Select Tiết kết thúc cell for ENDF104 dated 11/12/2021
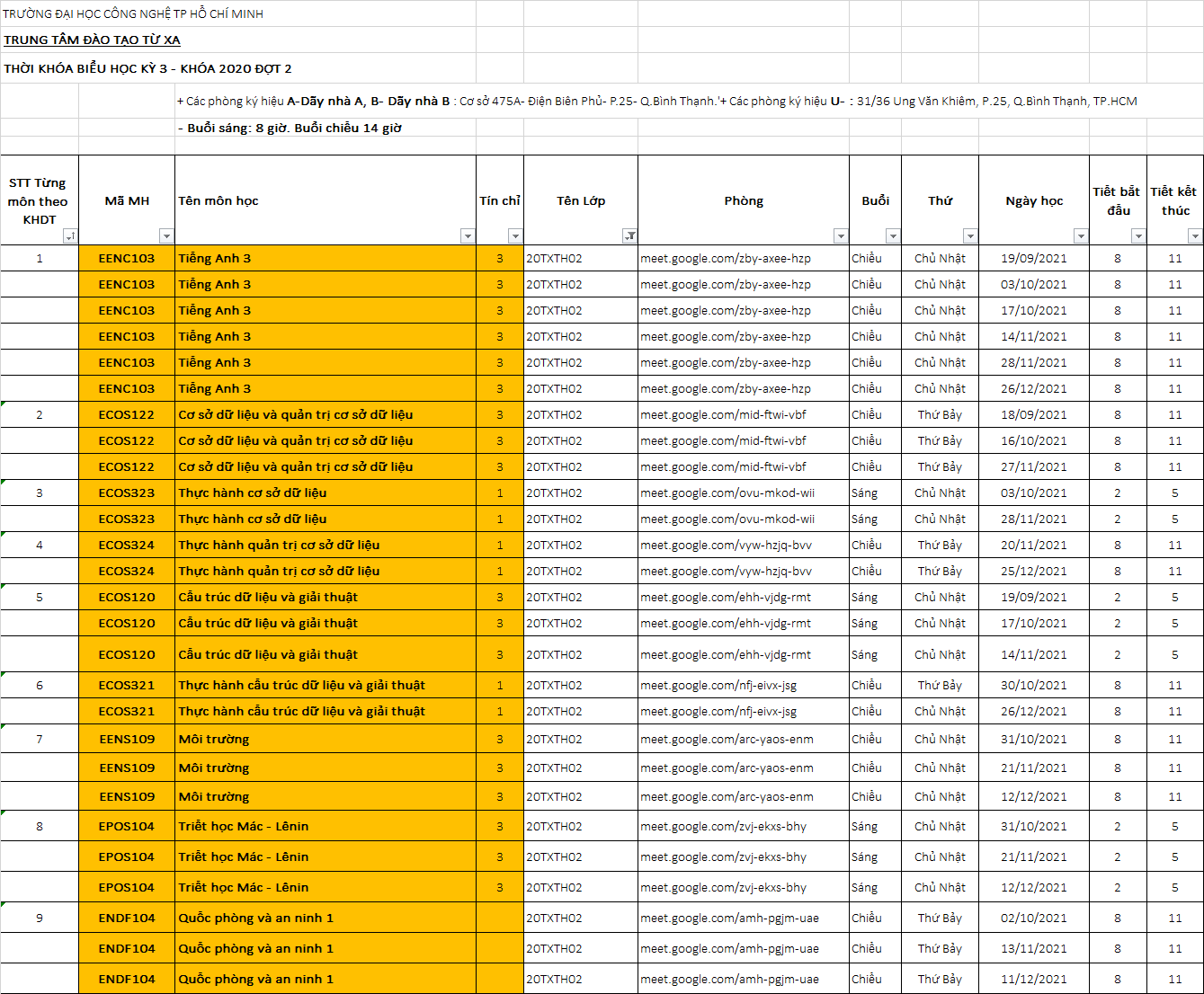Image resolution: width=1204 pixels, height=994 pixels. point(1175,980)
